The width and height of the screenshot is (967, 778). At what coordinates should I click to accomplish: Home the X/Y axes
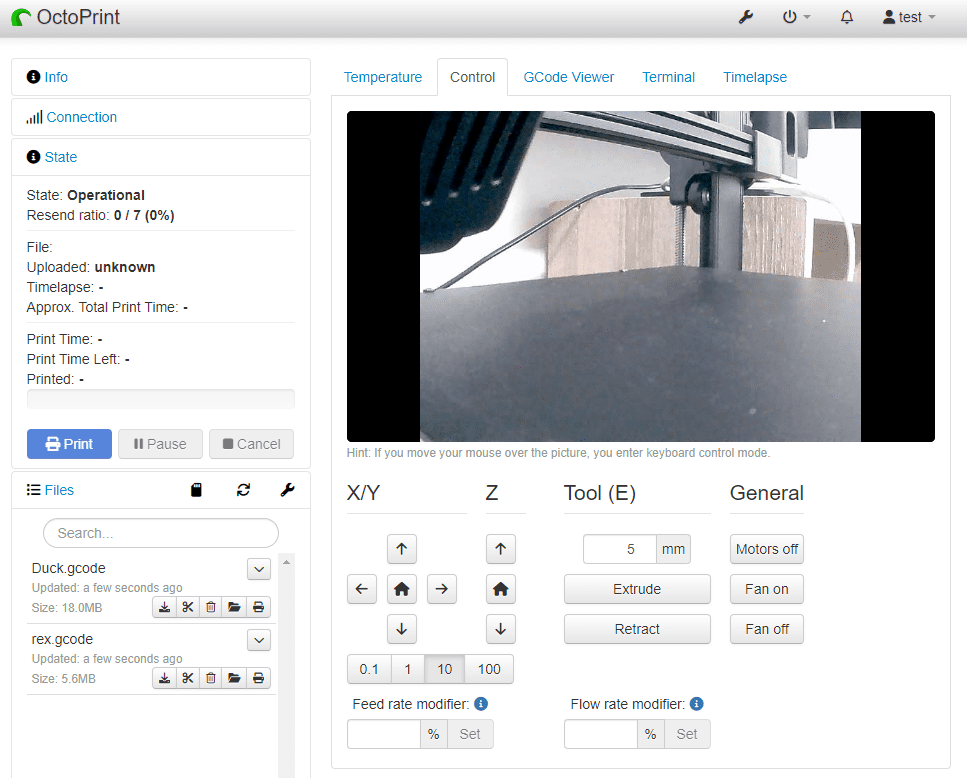click(402, 589)
